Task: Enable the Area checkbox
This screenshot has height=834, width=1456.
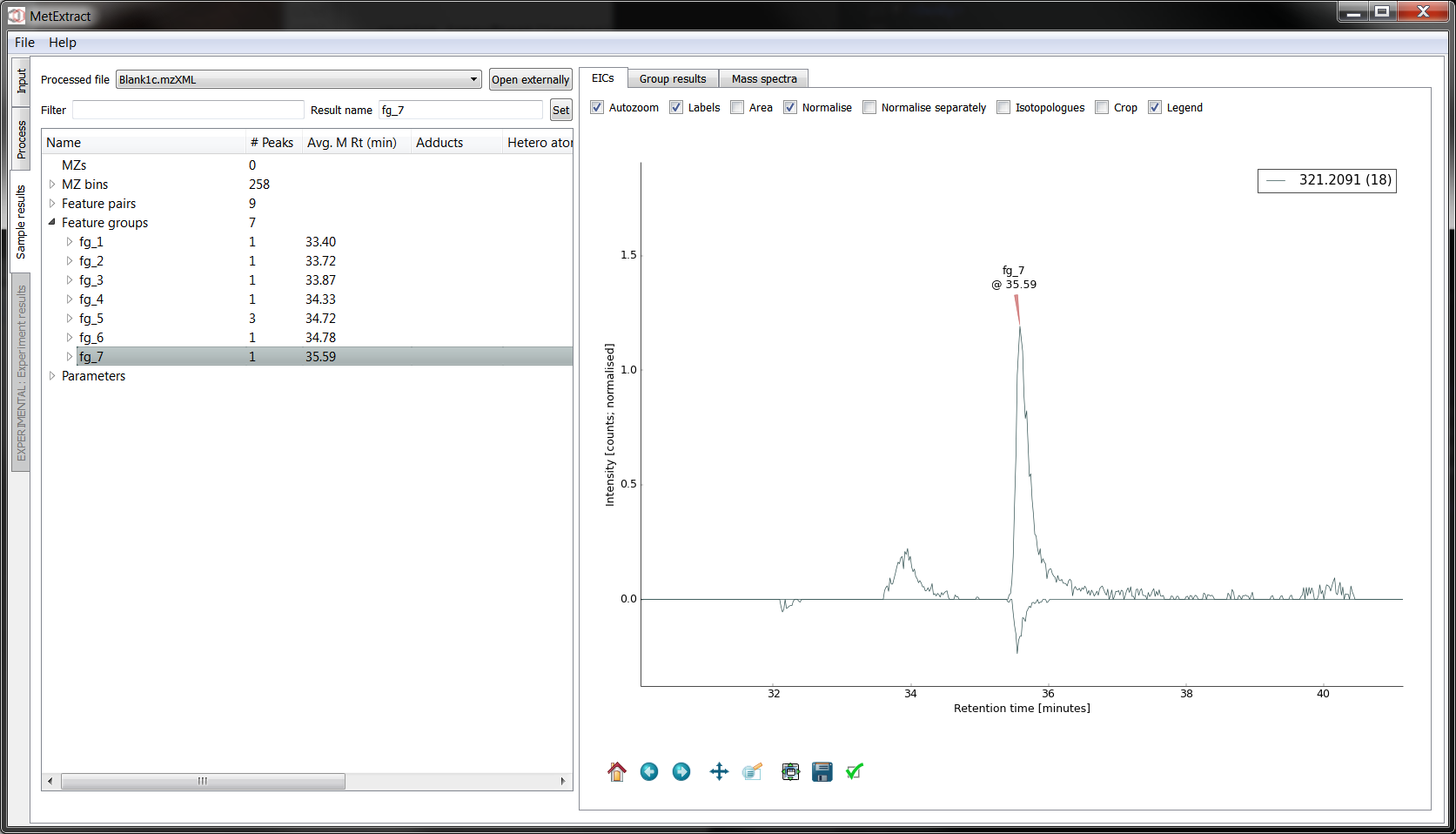Action: click(x=737, y=107)
